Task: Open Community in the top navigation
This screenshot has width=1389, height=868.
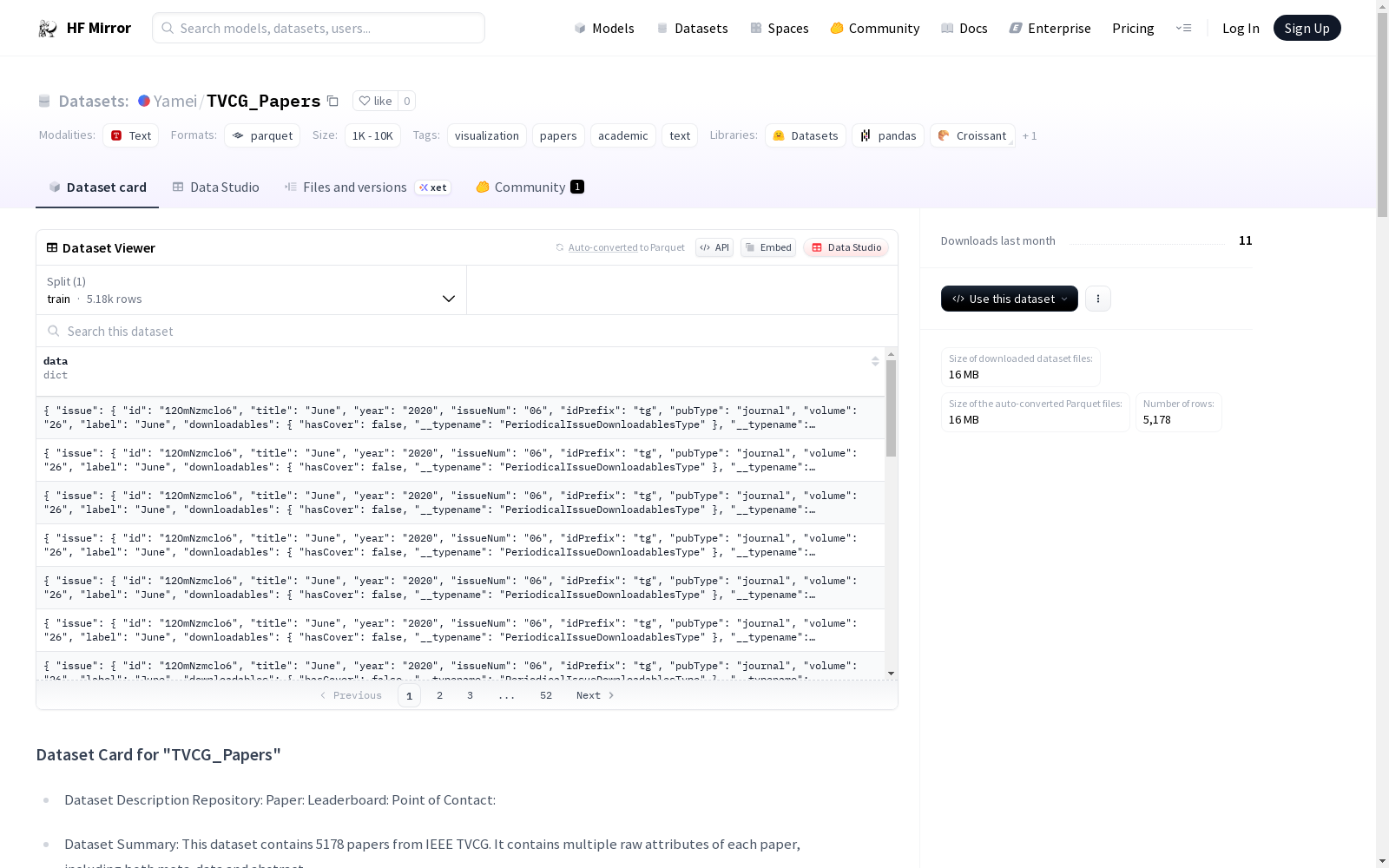Action: pyautogui.click(x=874, y=28)
